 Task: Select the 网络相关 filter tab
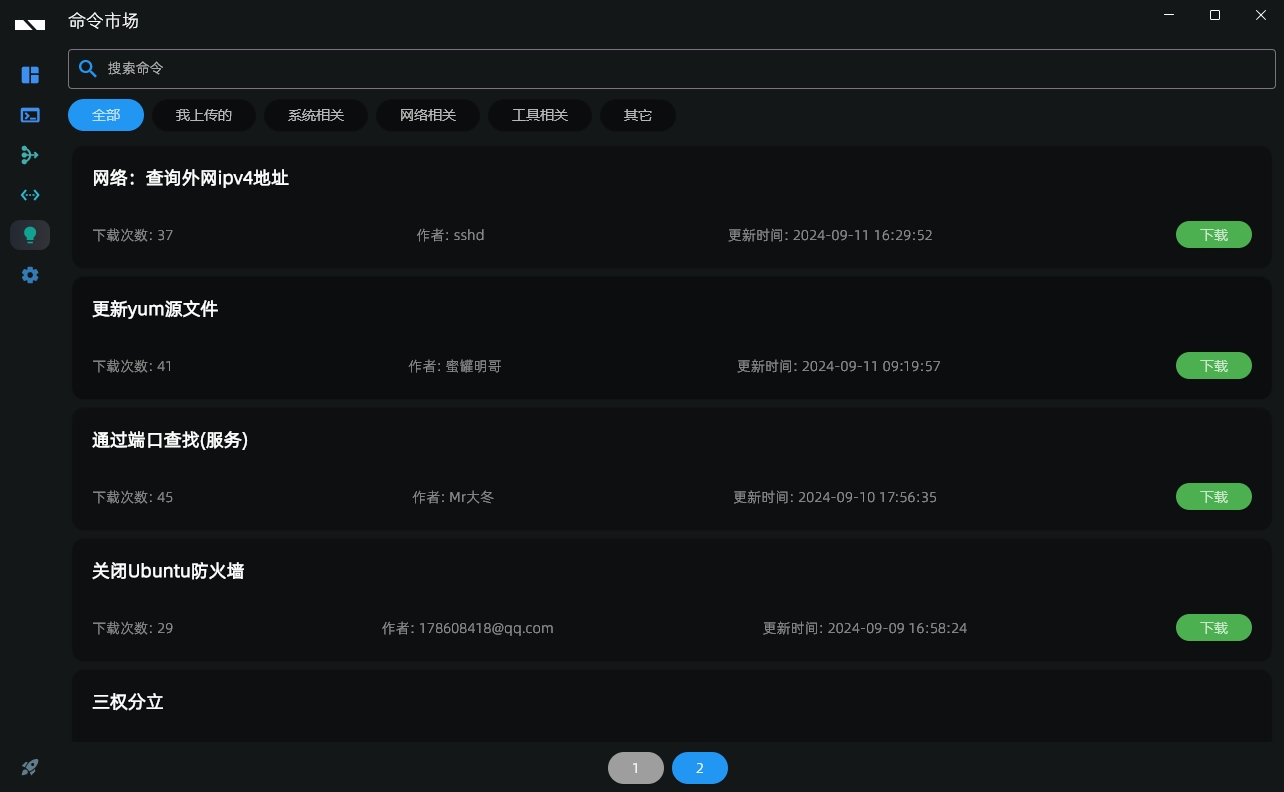click(428, 115)
